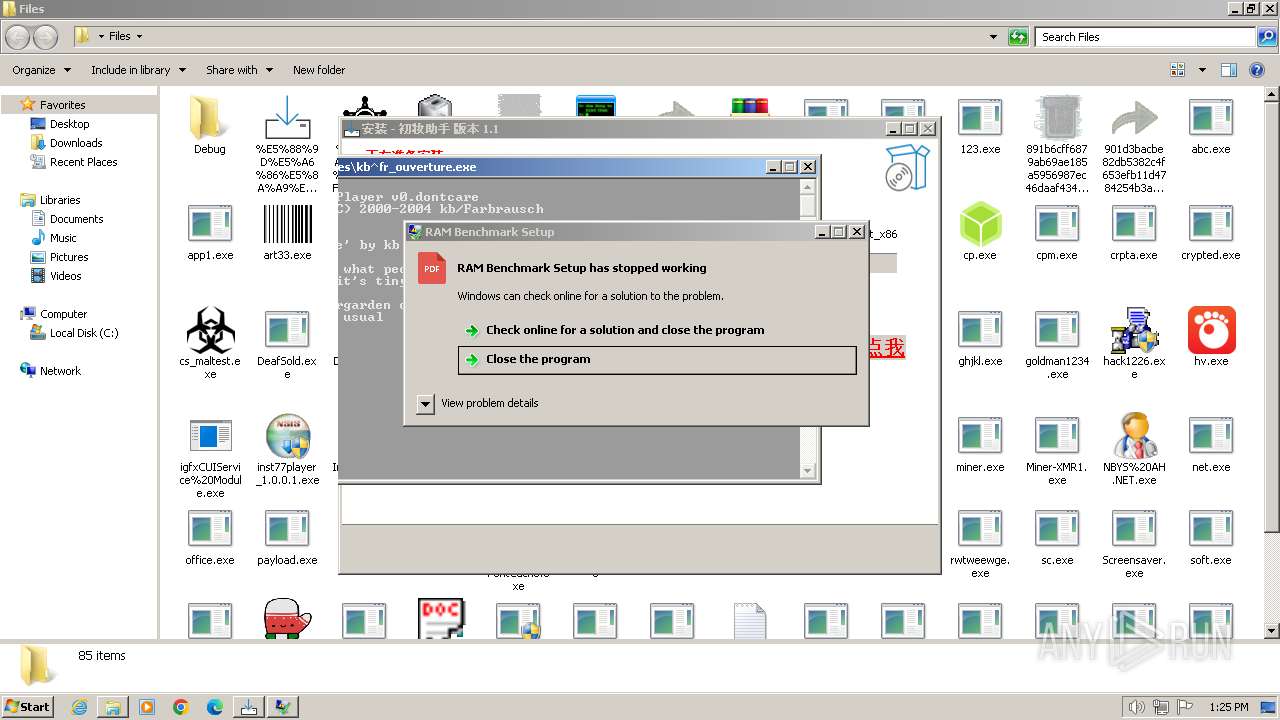Select the net.exe file icon

[x=1211, y=436]
